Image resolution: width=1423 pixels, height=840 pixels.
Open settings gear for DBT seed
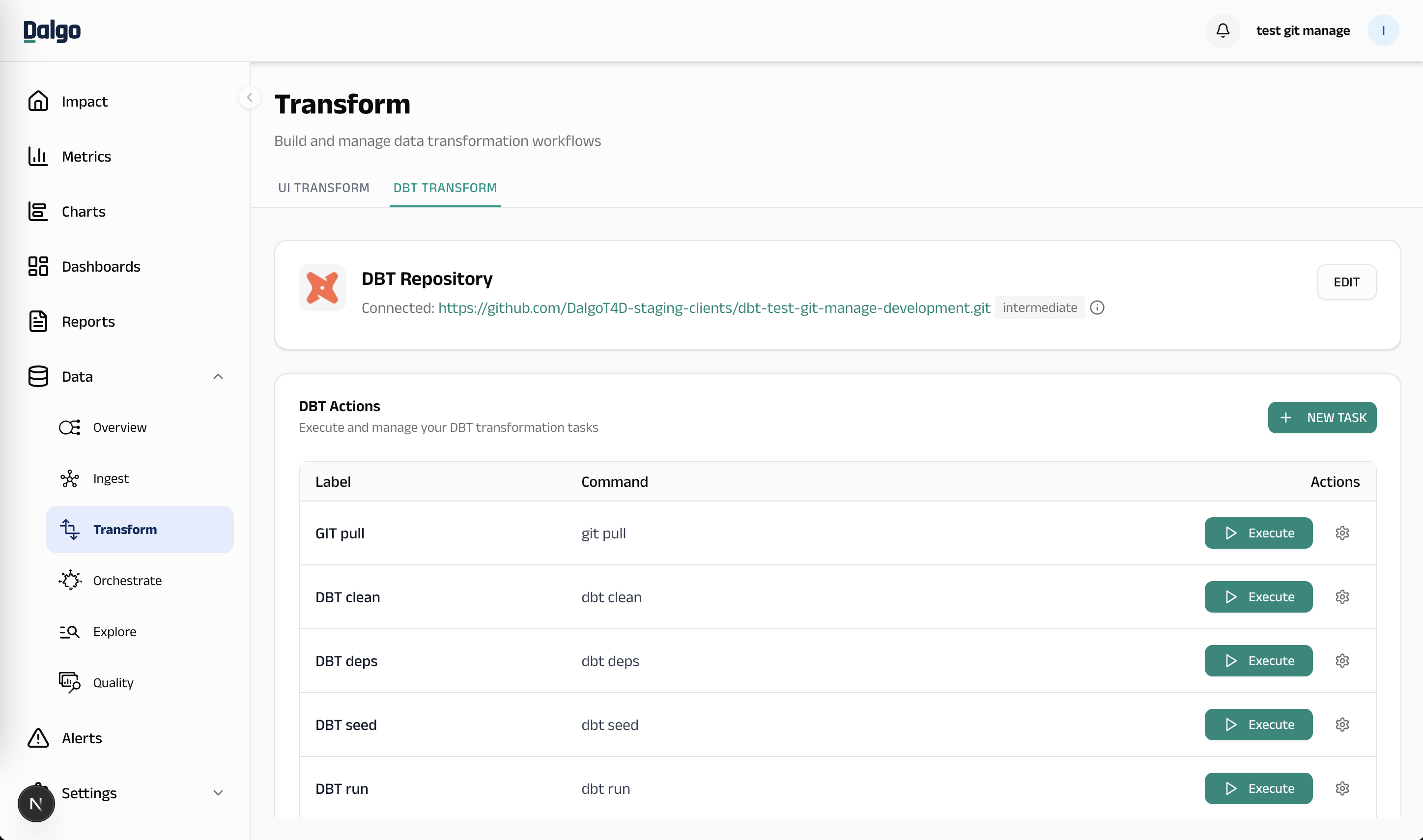click(x=1342, y=725)
